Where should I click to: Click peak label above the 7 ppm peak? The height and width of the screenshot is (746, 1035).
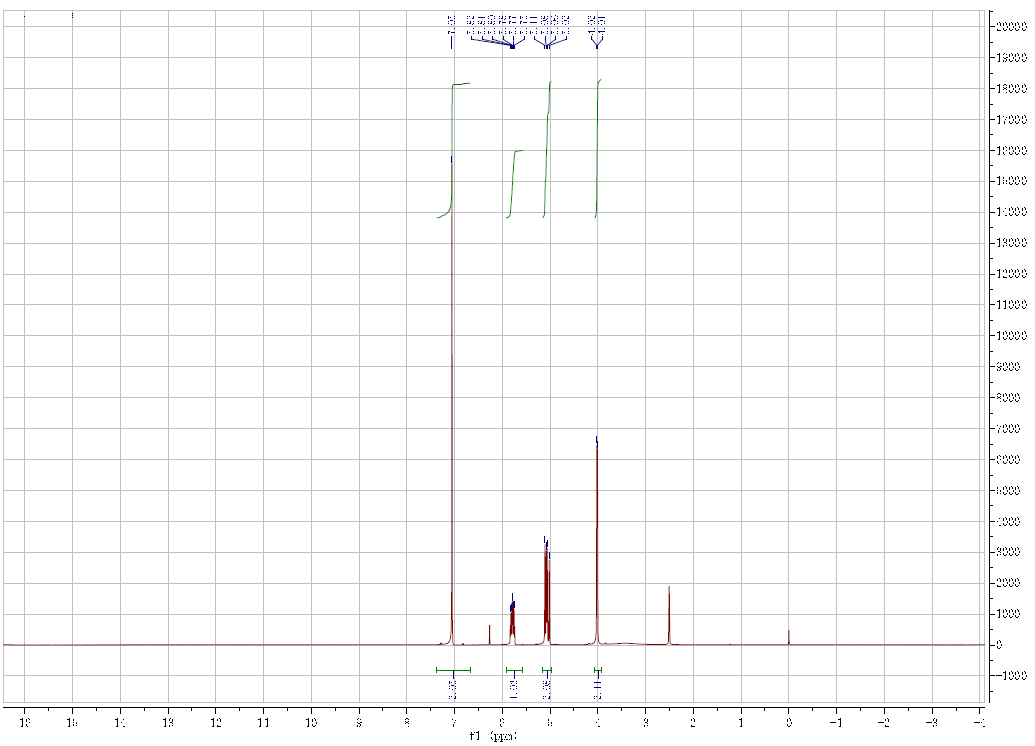pos(451,25)
